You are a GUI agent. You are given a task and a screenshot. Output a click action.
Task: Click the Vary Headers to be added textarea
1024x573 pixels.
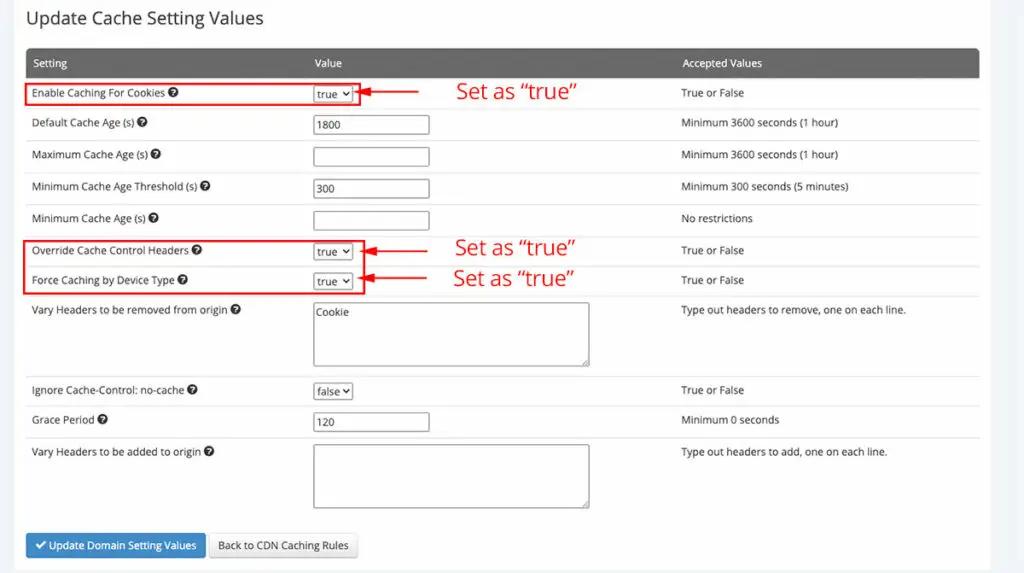point(451,476)
